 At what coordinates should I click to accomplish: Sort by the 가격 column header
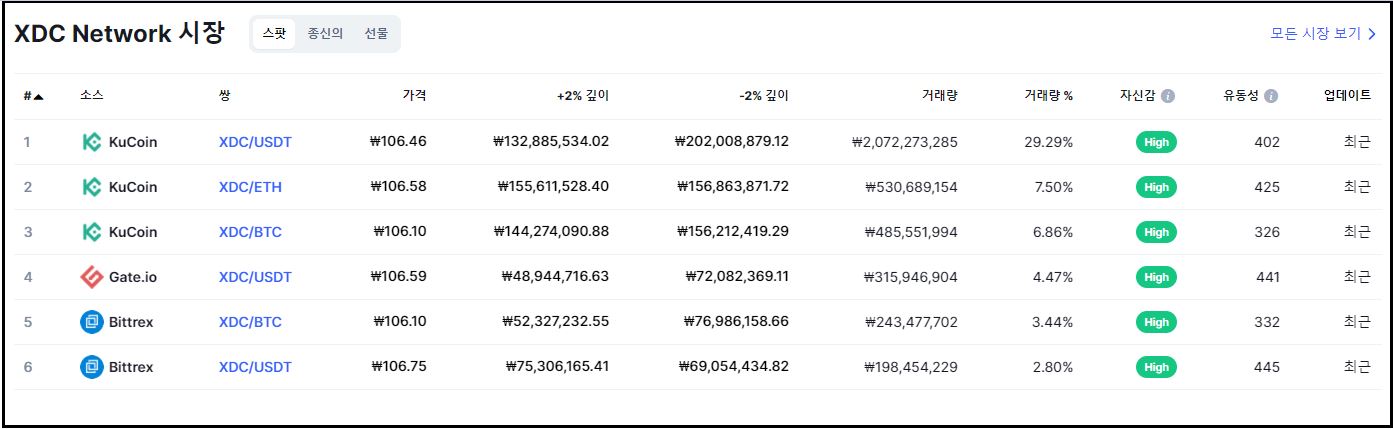point(414,96)
